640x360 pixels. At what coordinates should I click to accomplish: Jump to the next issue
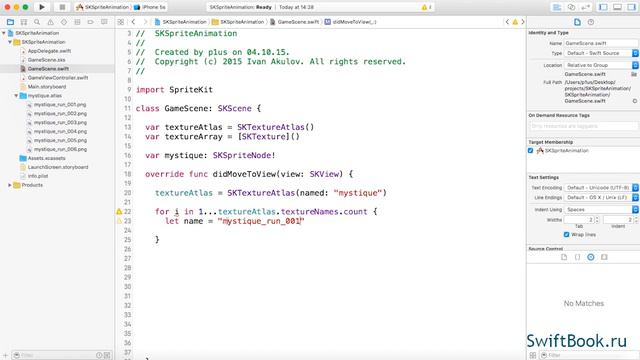click(x=523, y=22)
